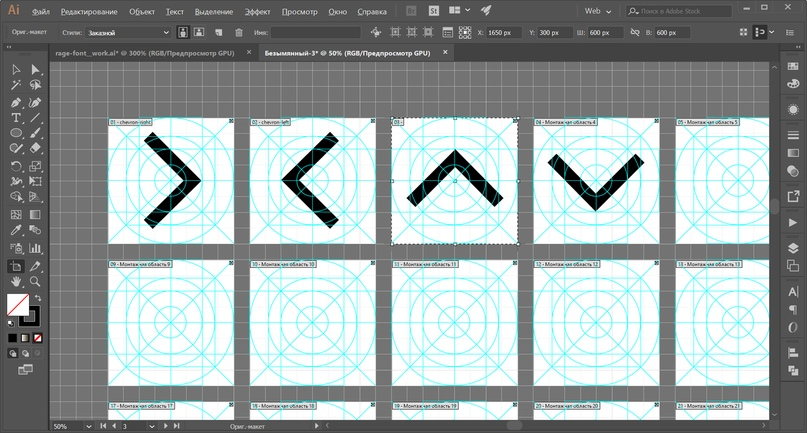The width and height of the screenshot is (807, 433).
Task: Toggle show cross hairs
Action: (412, 32)
